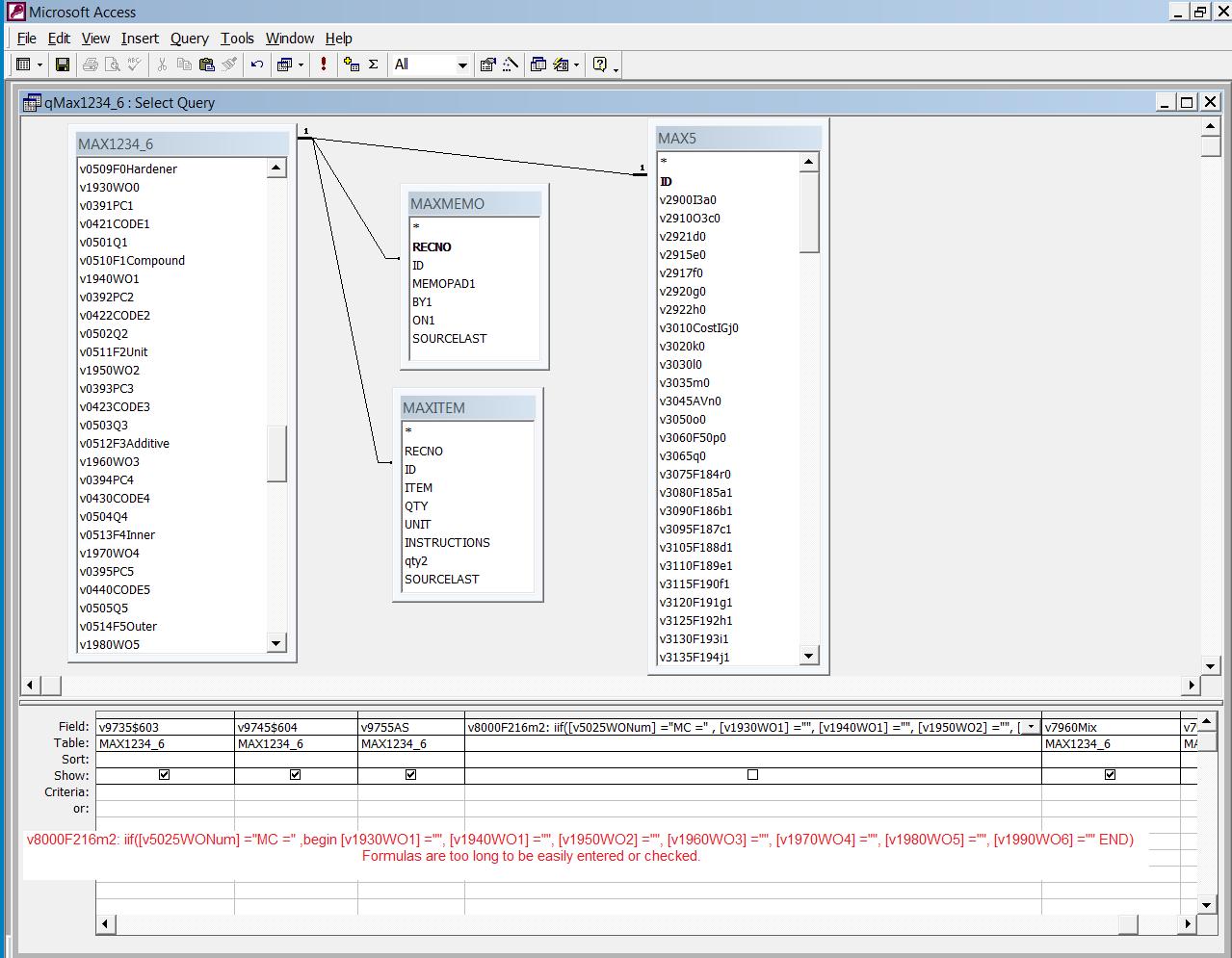Click the Copy toolbar icon
This screenshot has height=958, width=1232.
[x=184, y=65]
